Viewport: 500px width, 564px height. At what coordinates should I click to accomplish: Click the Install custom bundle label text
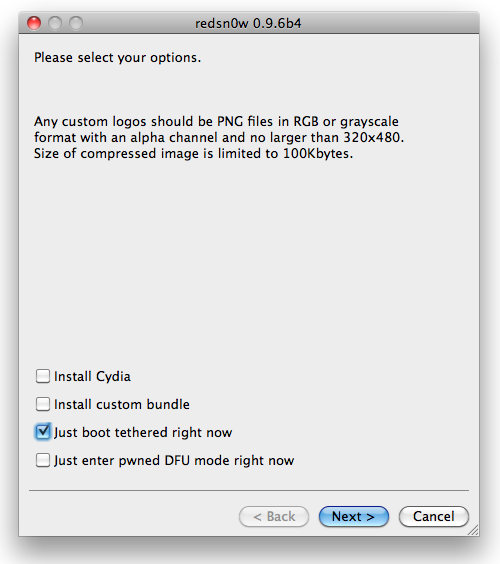(x=122, y=404)
